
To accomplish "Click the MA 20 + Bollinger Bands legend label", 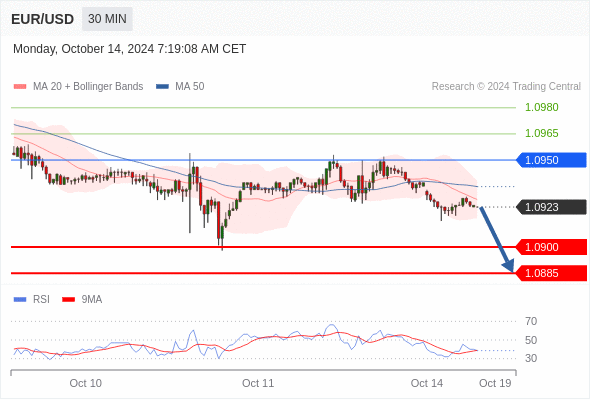I will 88,87.
